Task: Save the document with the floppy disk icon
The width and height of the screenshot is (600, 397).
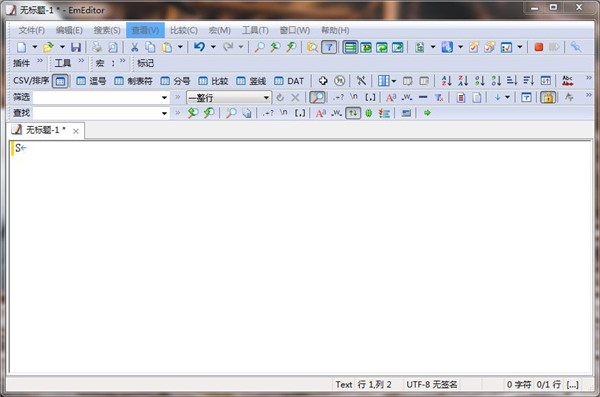Action: [76, 47]
